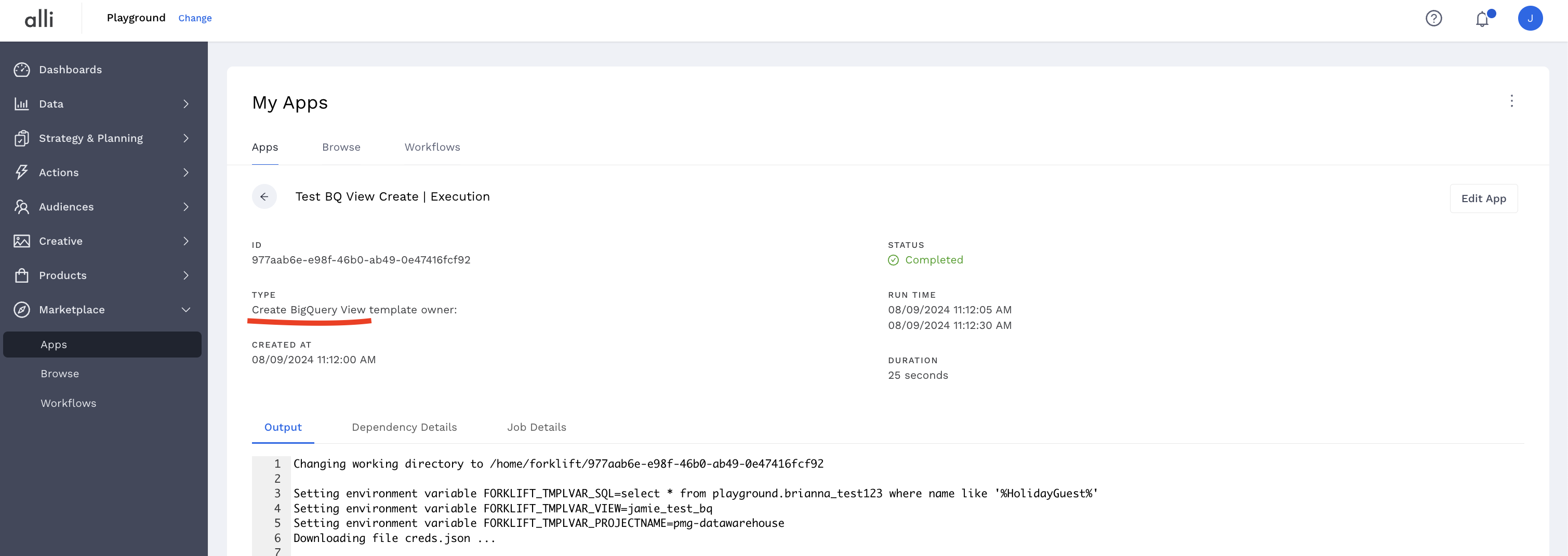Switch to the Job Details tab
This screenshot has height=556, width=1568.
tap(536, 428)
